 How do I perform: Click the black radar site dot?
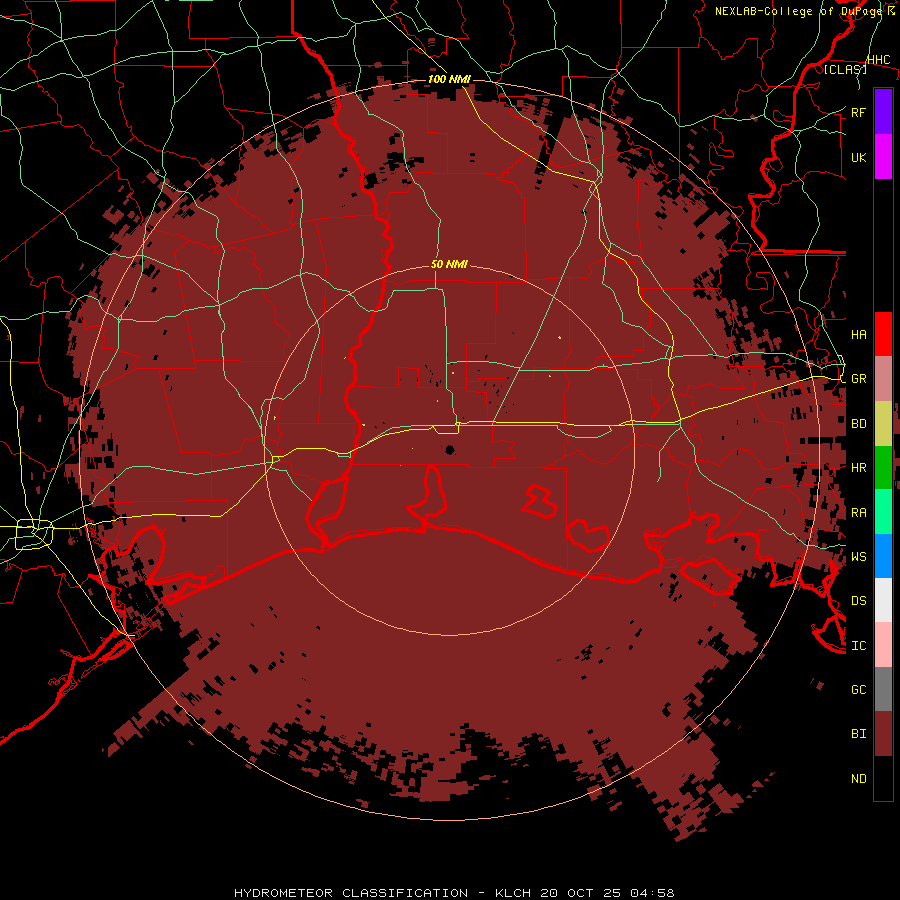[x=450, y=449]
